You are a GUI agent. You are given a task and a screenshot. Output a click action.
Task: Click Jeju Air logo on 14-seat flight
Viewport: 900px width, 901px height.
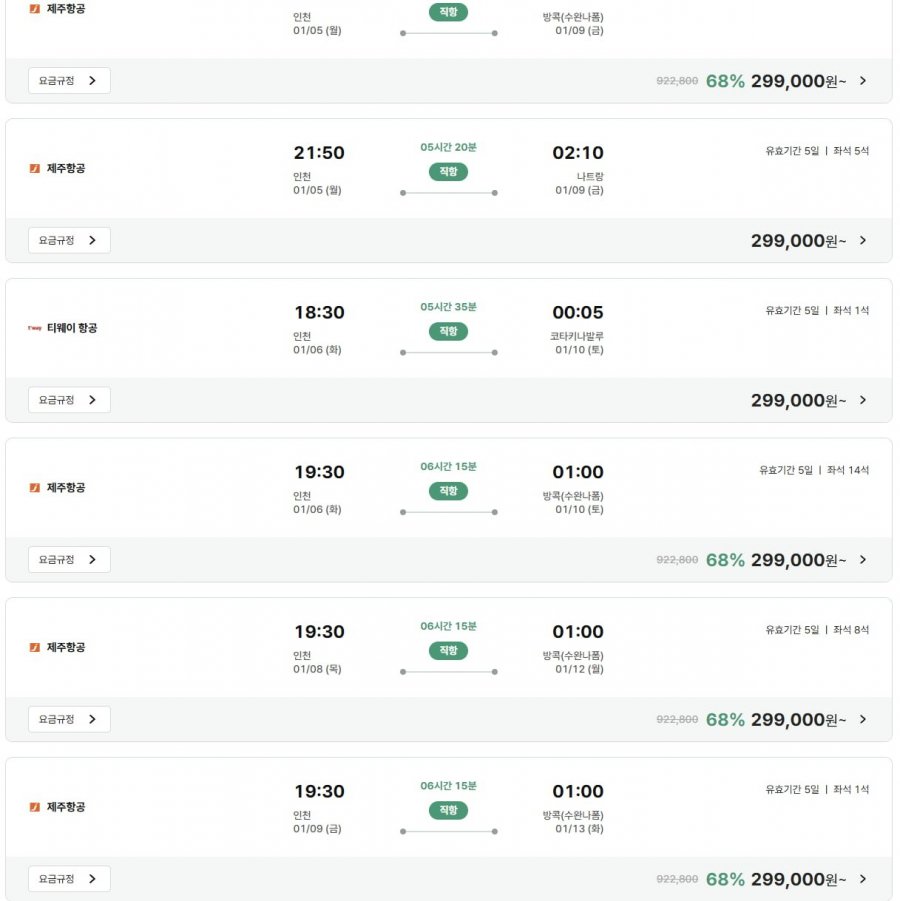(x=35, y=488)
